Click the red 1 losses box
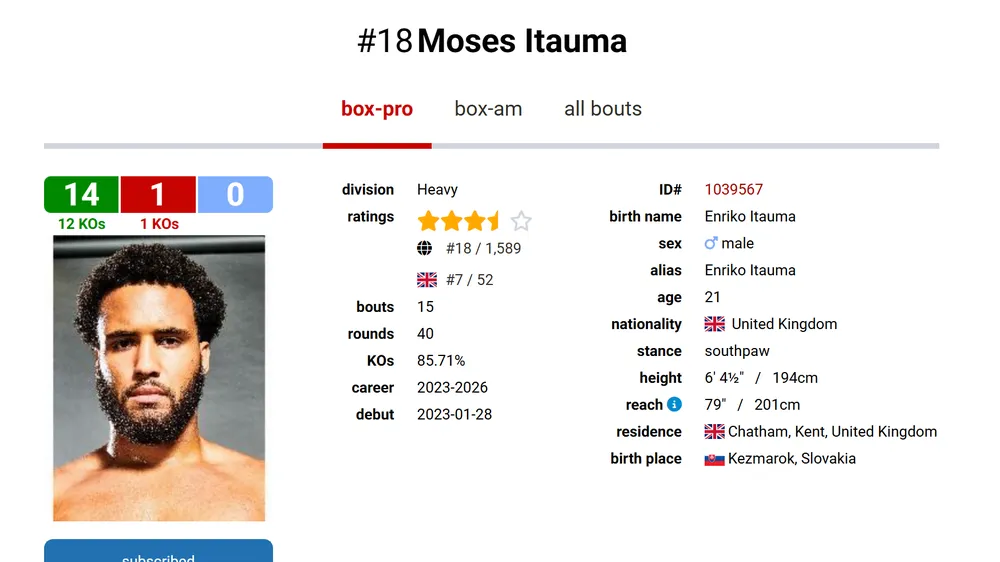 click(158, 194)
